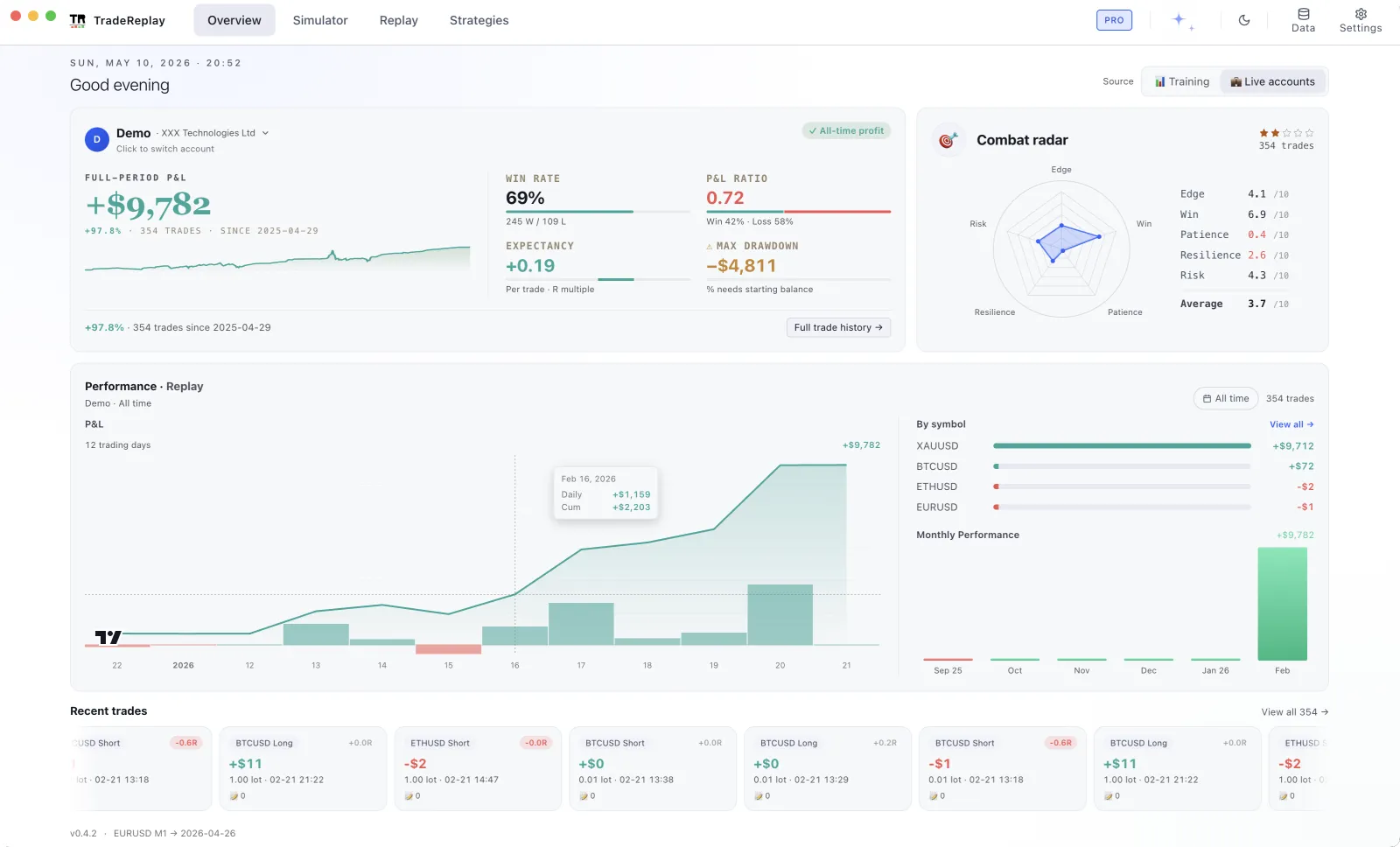Viewport: 1400px width, 847px height.
Task: Open note icon on ETHUSD Short 14:47 card
Action: (x=408, y=796)
